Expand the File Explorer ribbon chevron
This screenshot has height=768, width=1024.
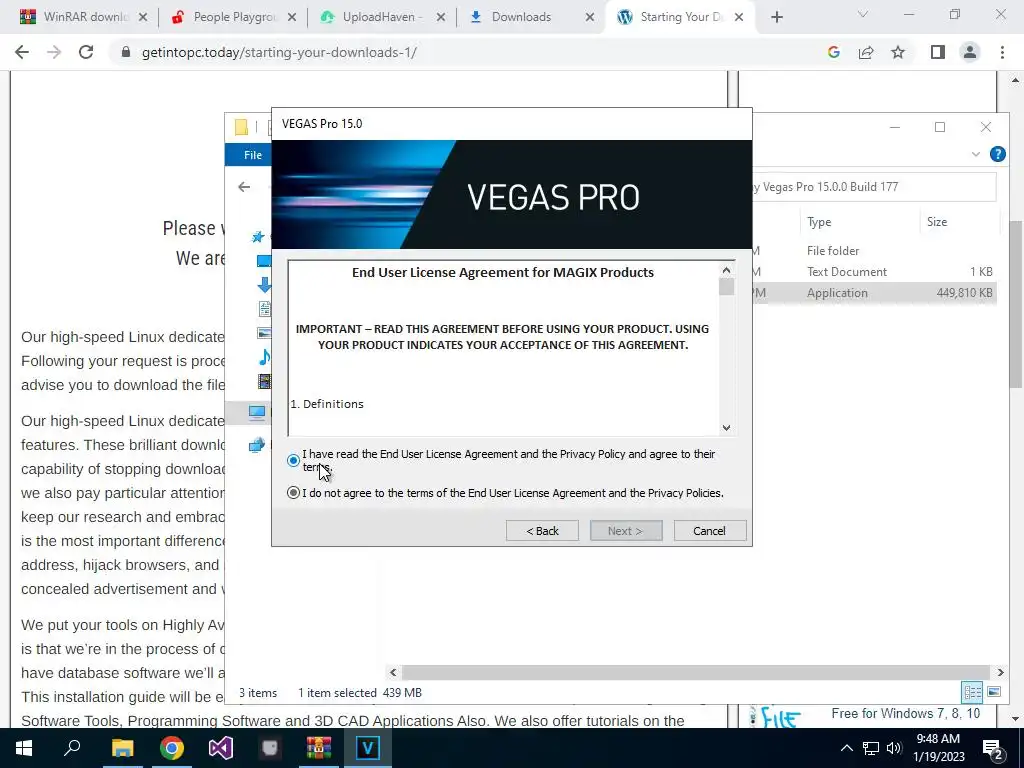(976, 155)
